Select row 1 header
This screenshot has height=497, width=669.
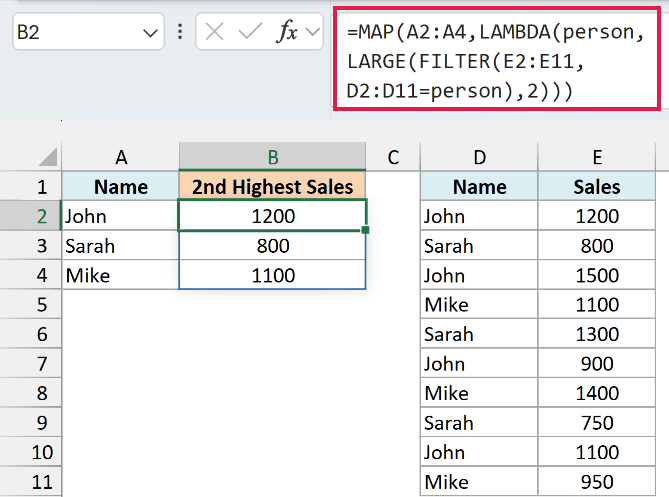coord(31,186)
